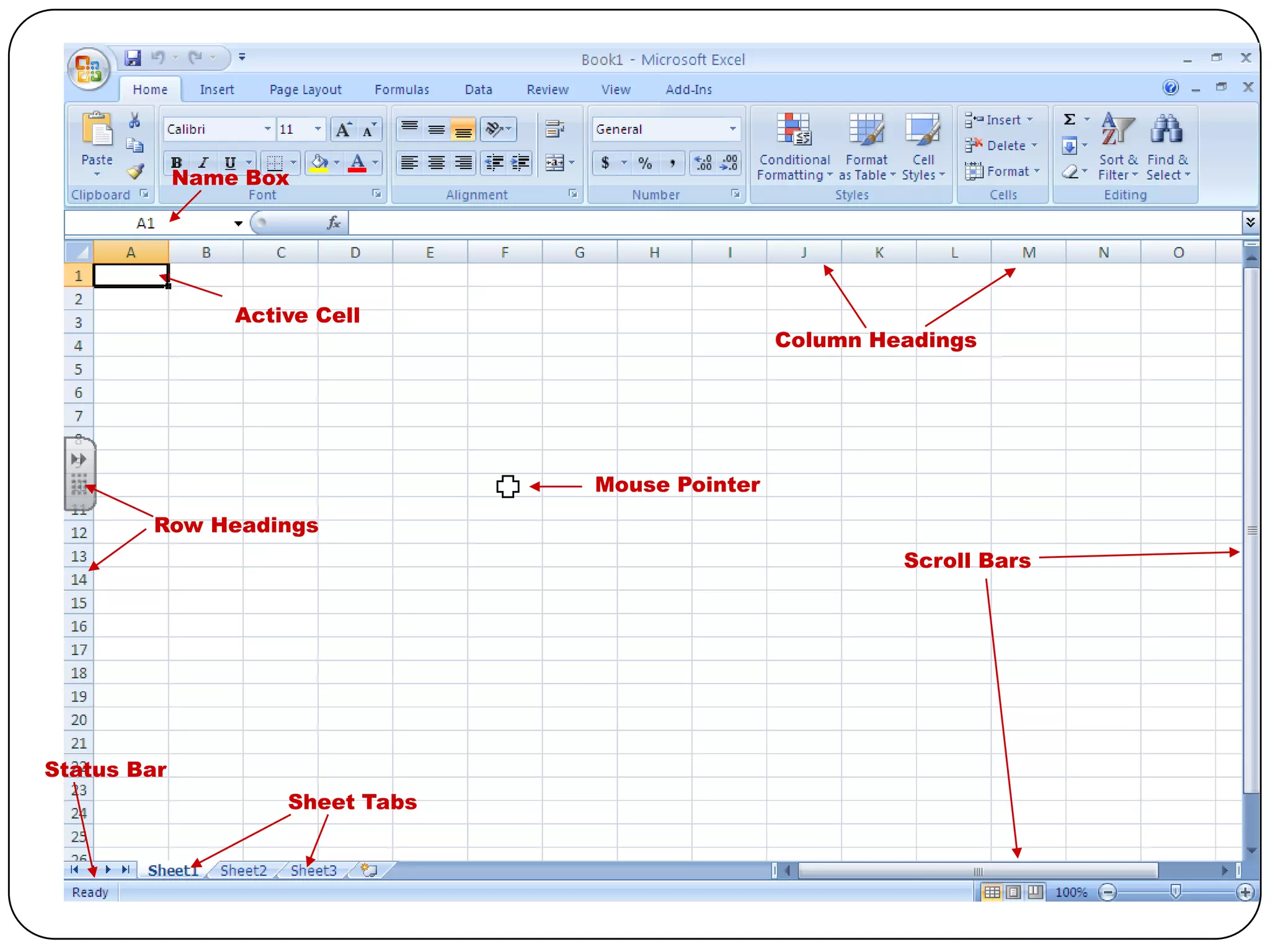This screenshot has height=952, width=1270.
Task: Switch to the Insert ribbon tab
Action: [216, 90]
